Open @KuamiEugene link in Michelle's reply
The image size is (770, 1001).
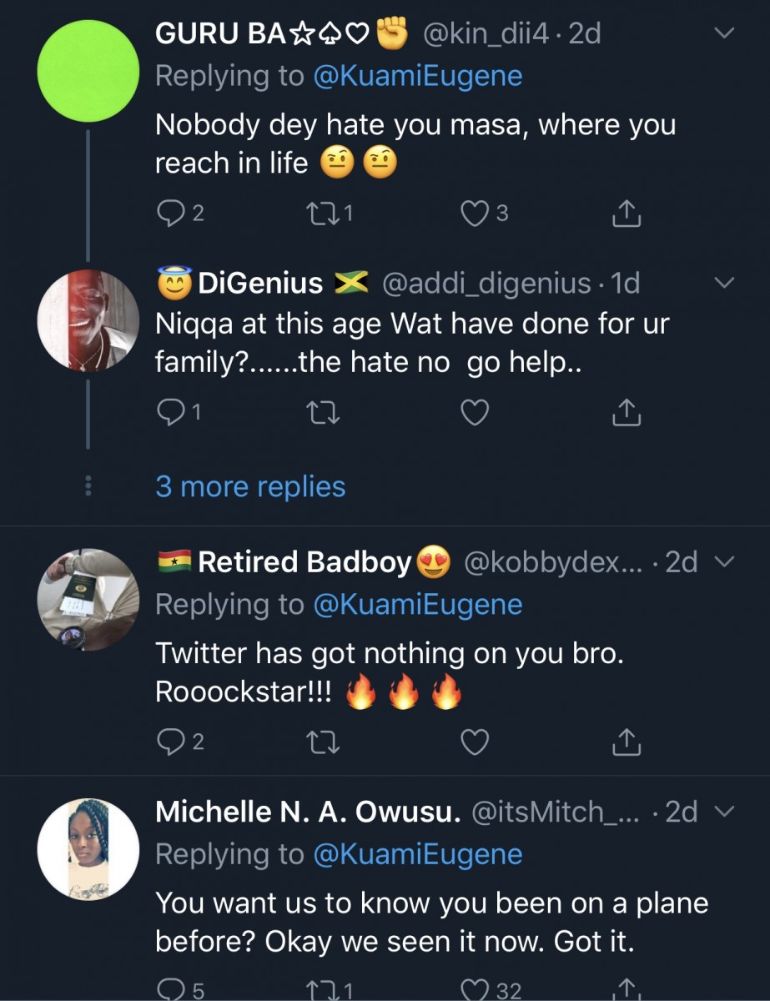pyautogui.click(x=418, y=855)
